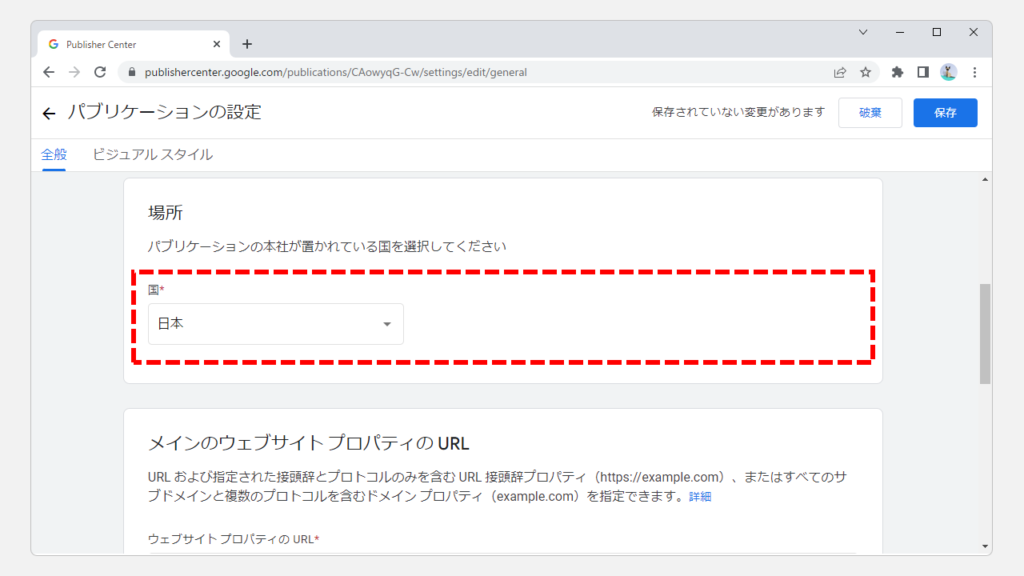
Task: Open the Chrome profile avatar
Action: point(948,72)
